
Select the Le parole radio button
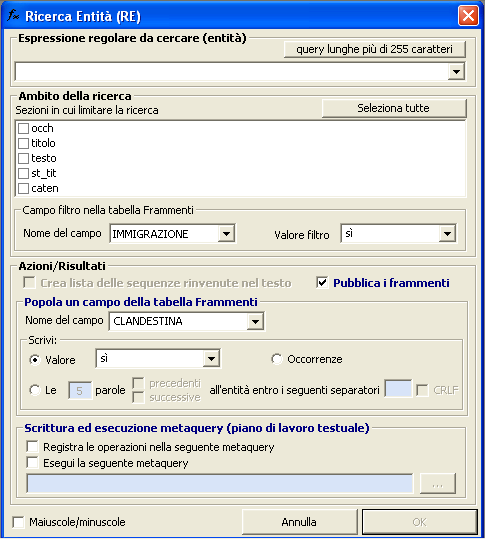(35, 390)
